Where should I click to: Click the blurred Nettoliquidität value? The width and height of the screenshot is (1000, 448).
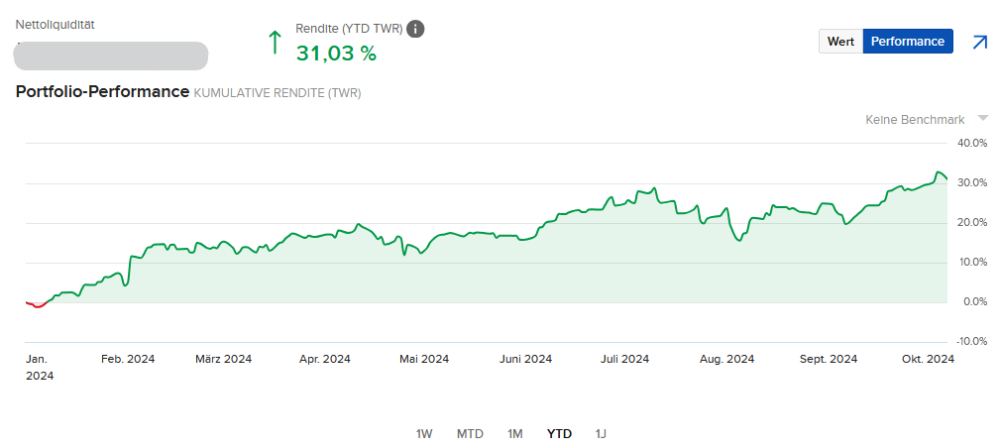pyautogui.click(x=112, y=55)
